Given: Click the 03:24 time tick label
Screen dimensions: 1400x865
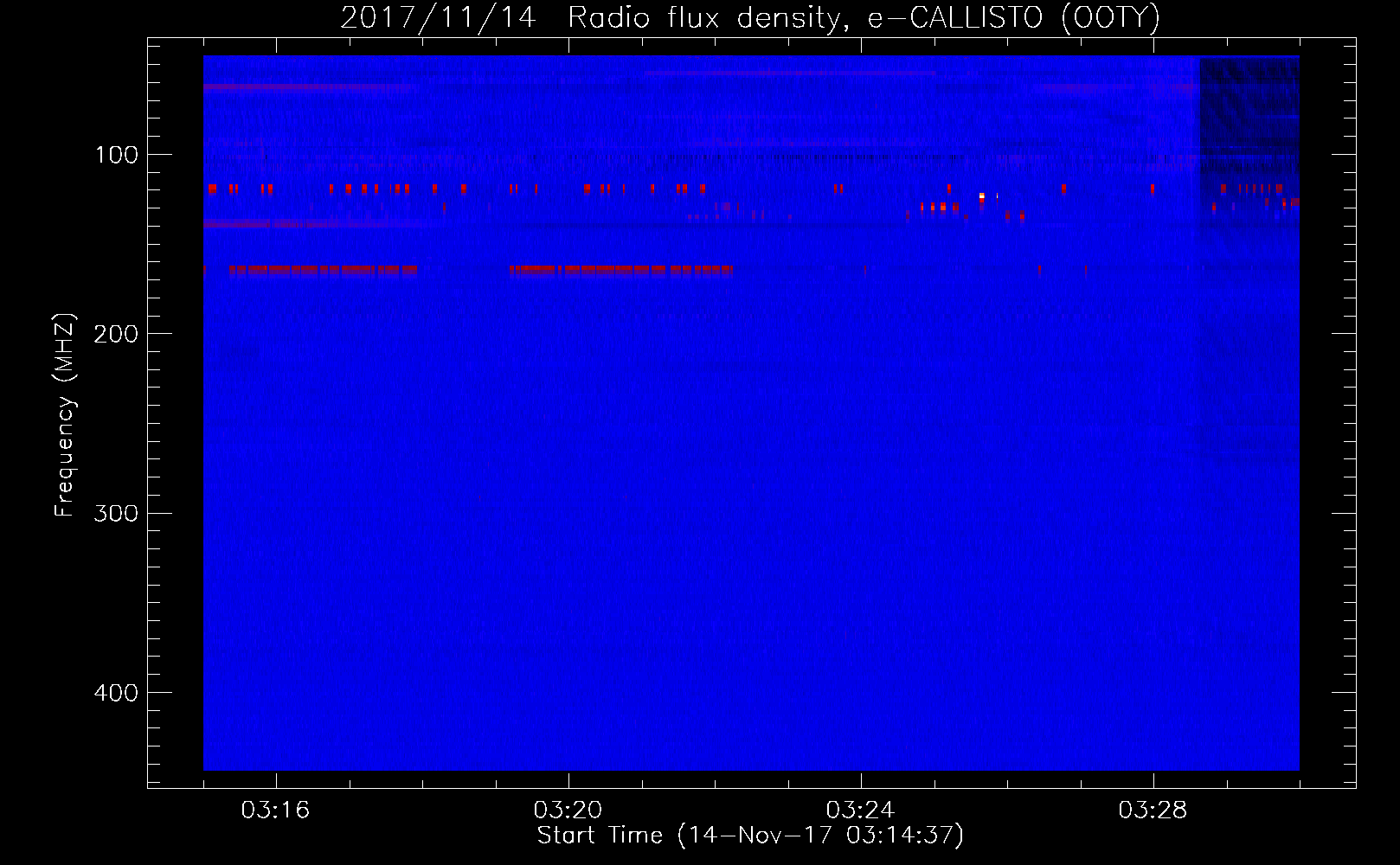Looking at the screenshot, I should coord(861,811).
